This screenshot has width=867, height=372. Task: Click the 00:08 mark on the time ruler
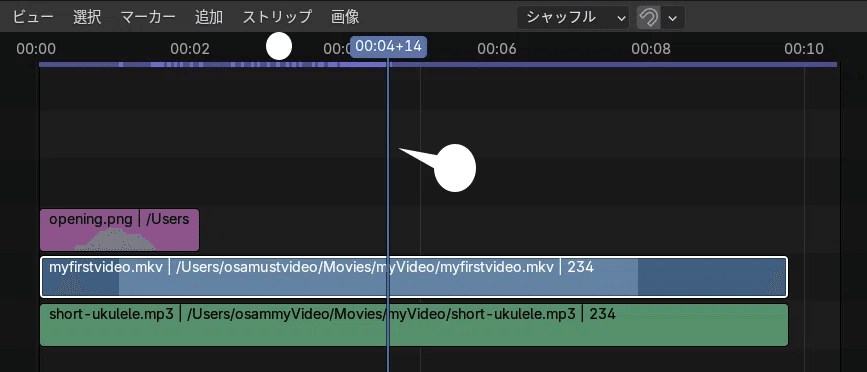[x=651, y=49]
